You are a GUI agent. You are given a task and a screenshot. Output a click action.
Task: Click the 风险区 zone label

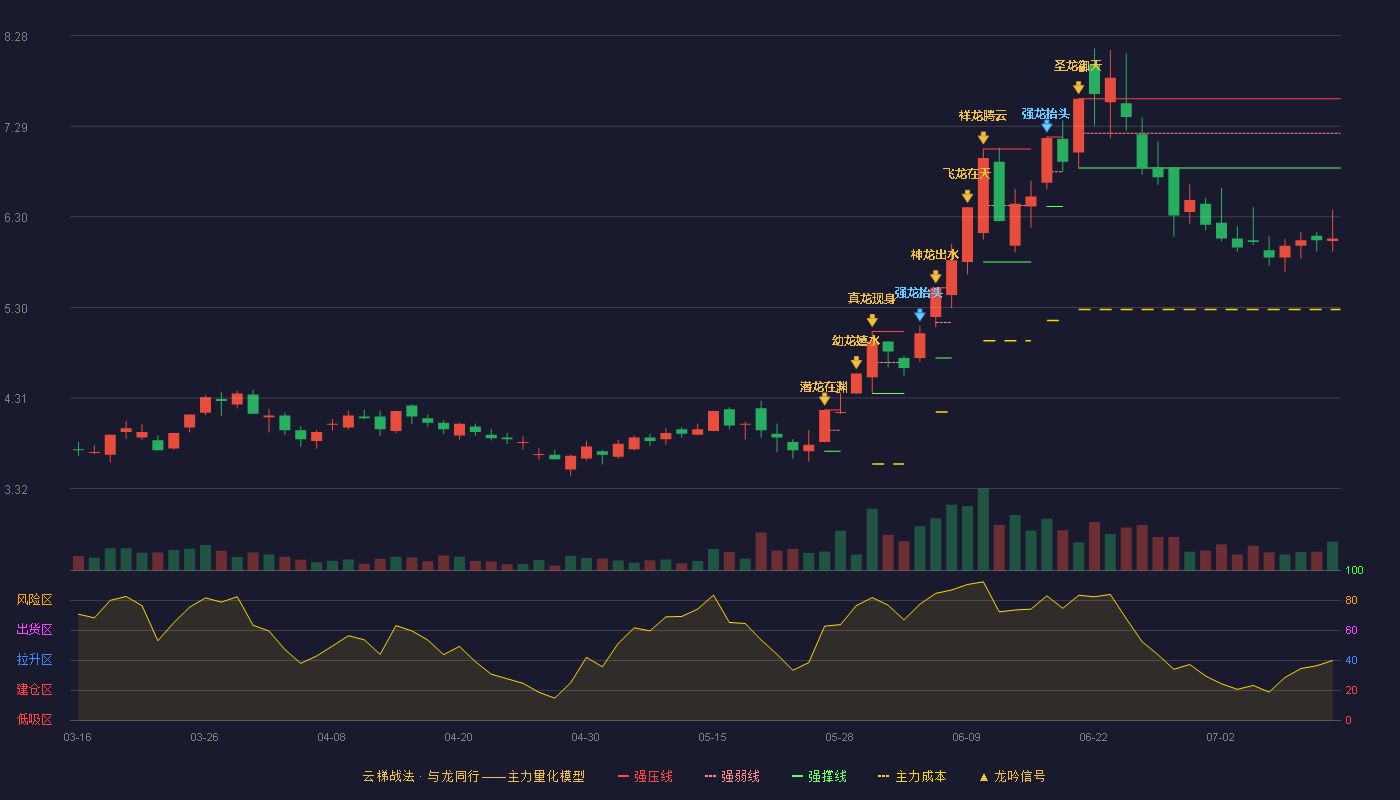tap(35, 600)
